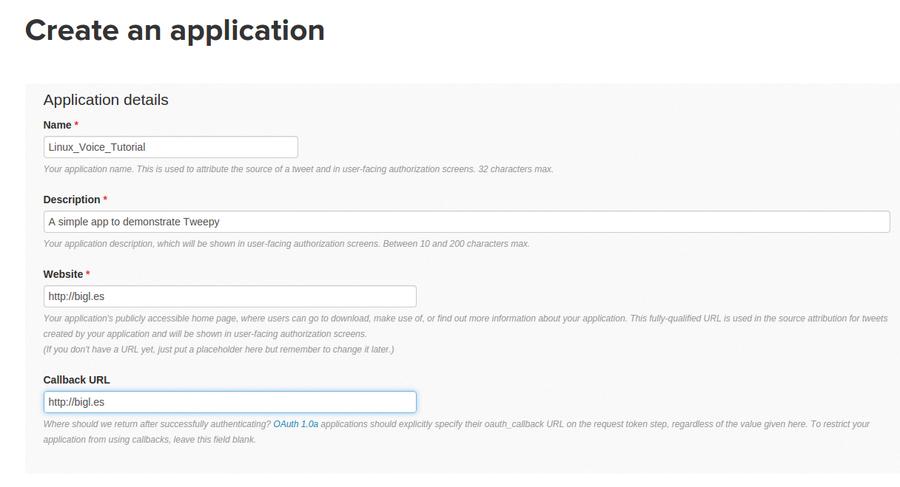This screenshot has width=900, height=487.
Task: Click the required asterisk beside Description
Action: [x=105, y=198]
